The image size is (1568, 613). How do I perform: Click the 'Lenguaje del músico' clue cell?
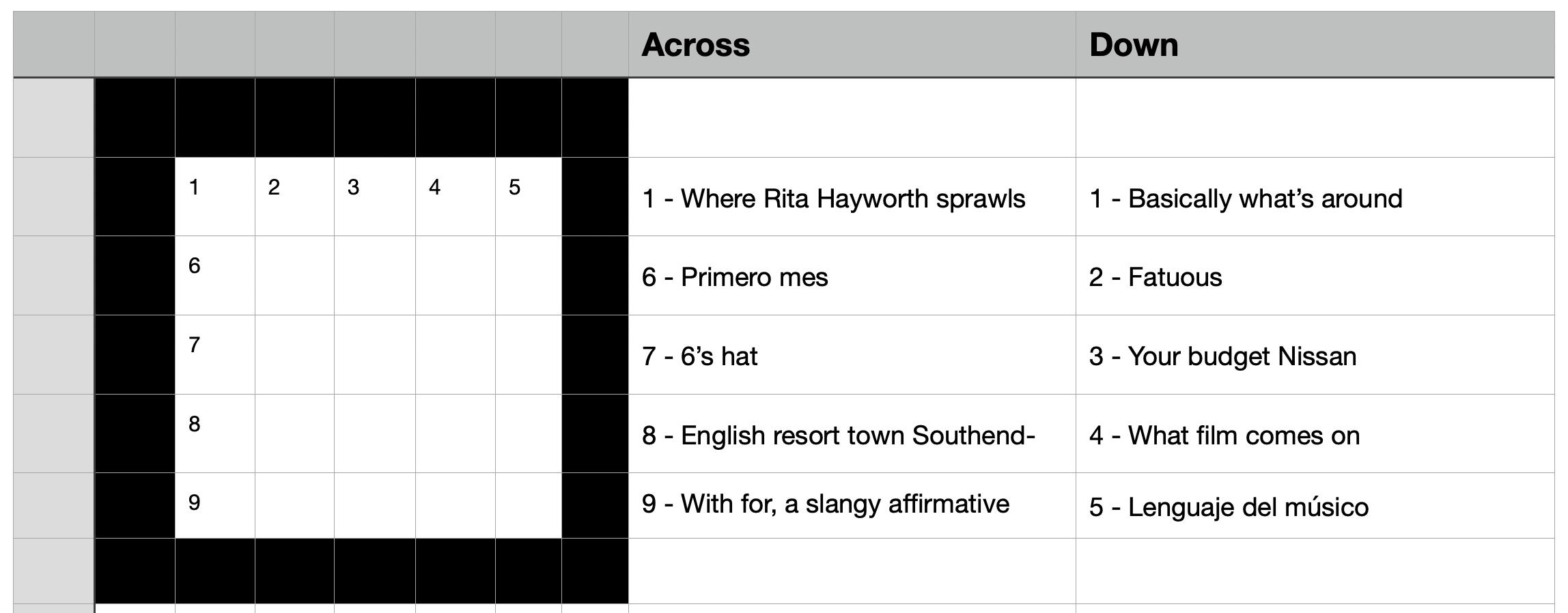click(1229, 507)
